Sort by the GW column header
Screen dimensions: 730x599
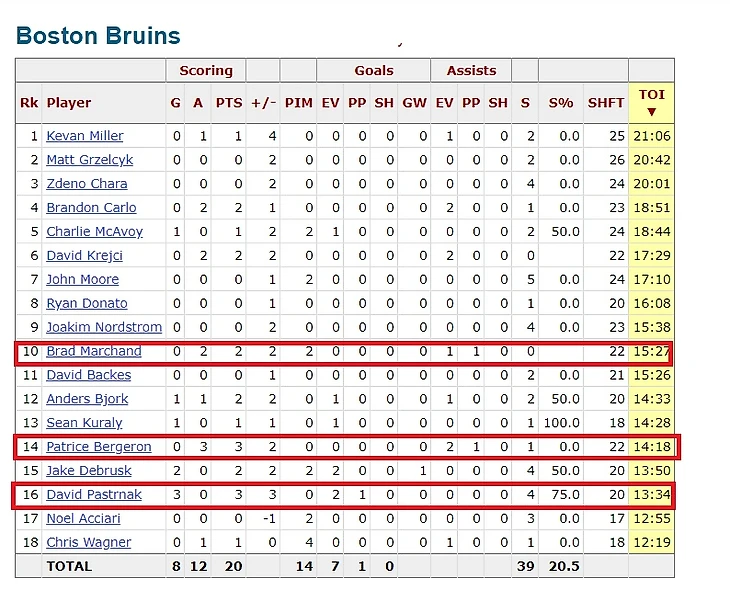[x=415, y=102]
